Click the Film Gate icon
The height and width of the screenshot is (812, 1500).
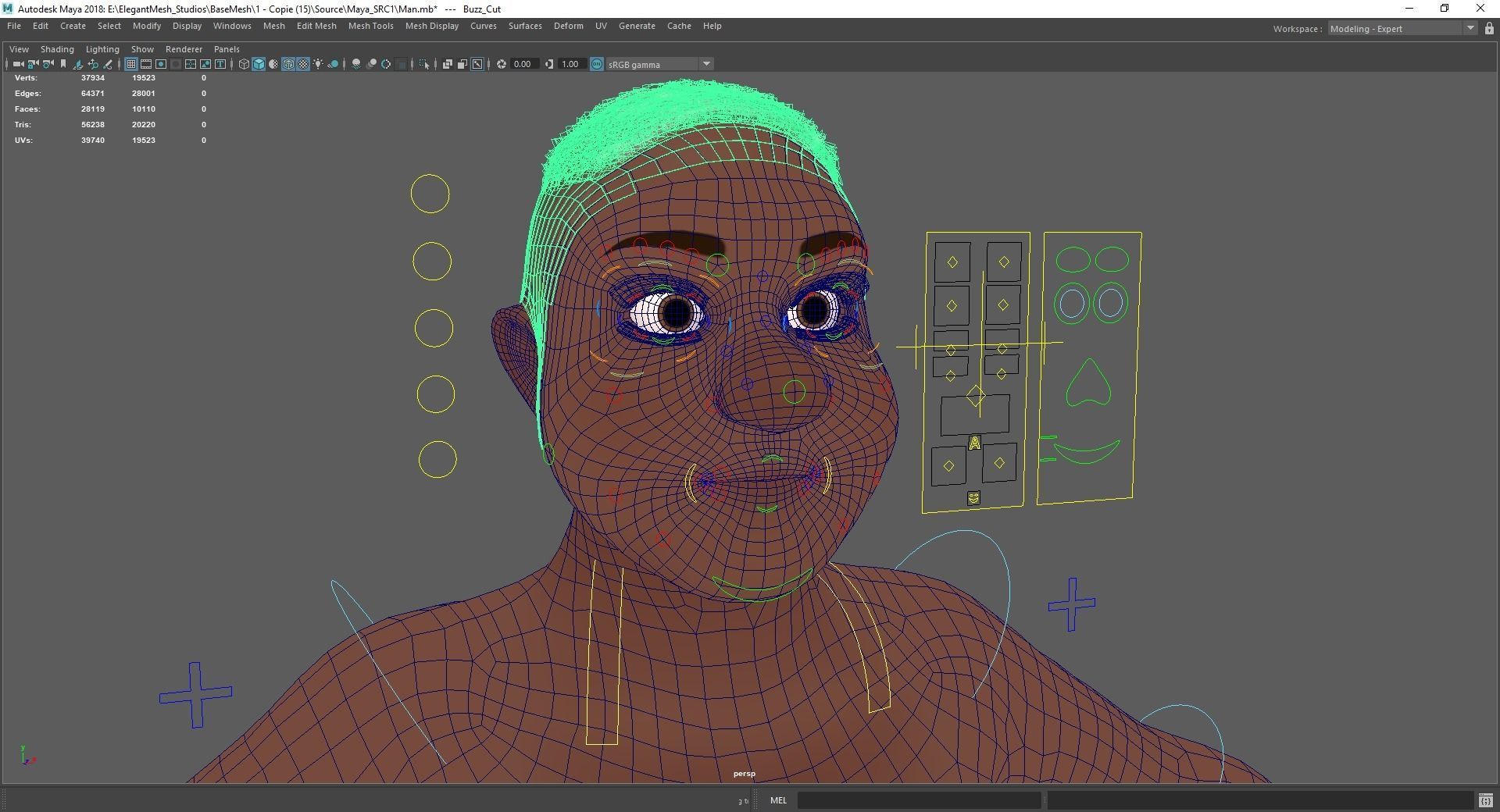point(146,64)
